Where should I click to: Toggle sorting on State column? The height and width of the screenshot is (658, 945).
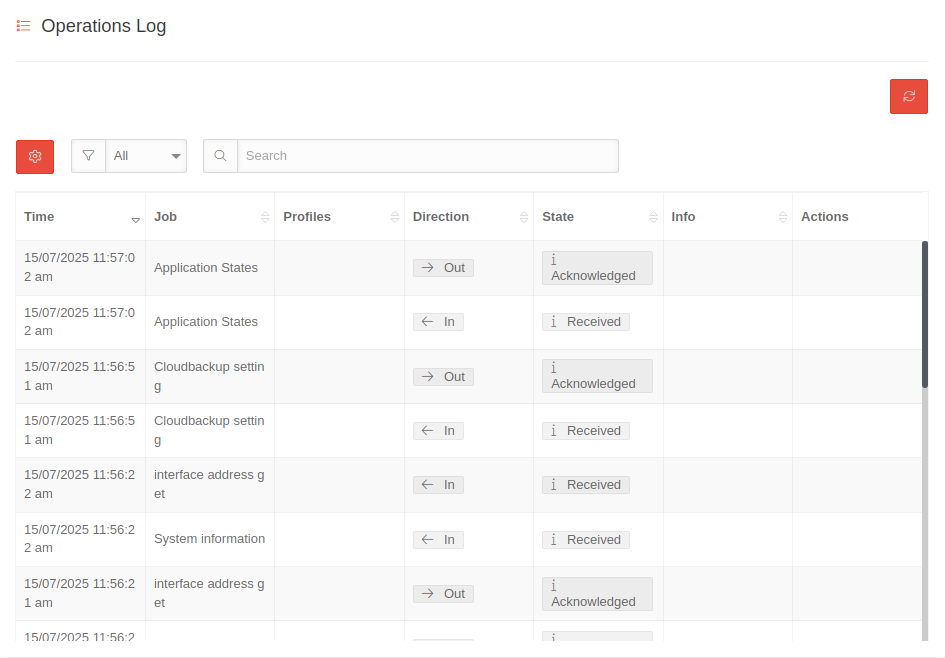pyautogui.click(x=653, y=217)
